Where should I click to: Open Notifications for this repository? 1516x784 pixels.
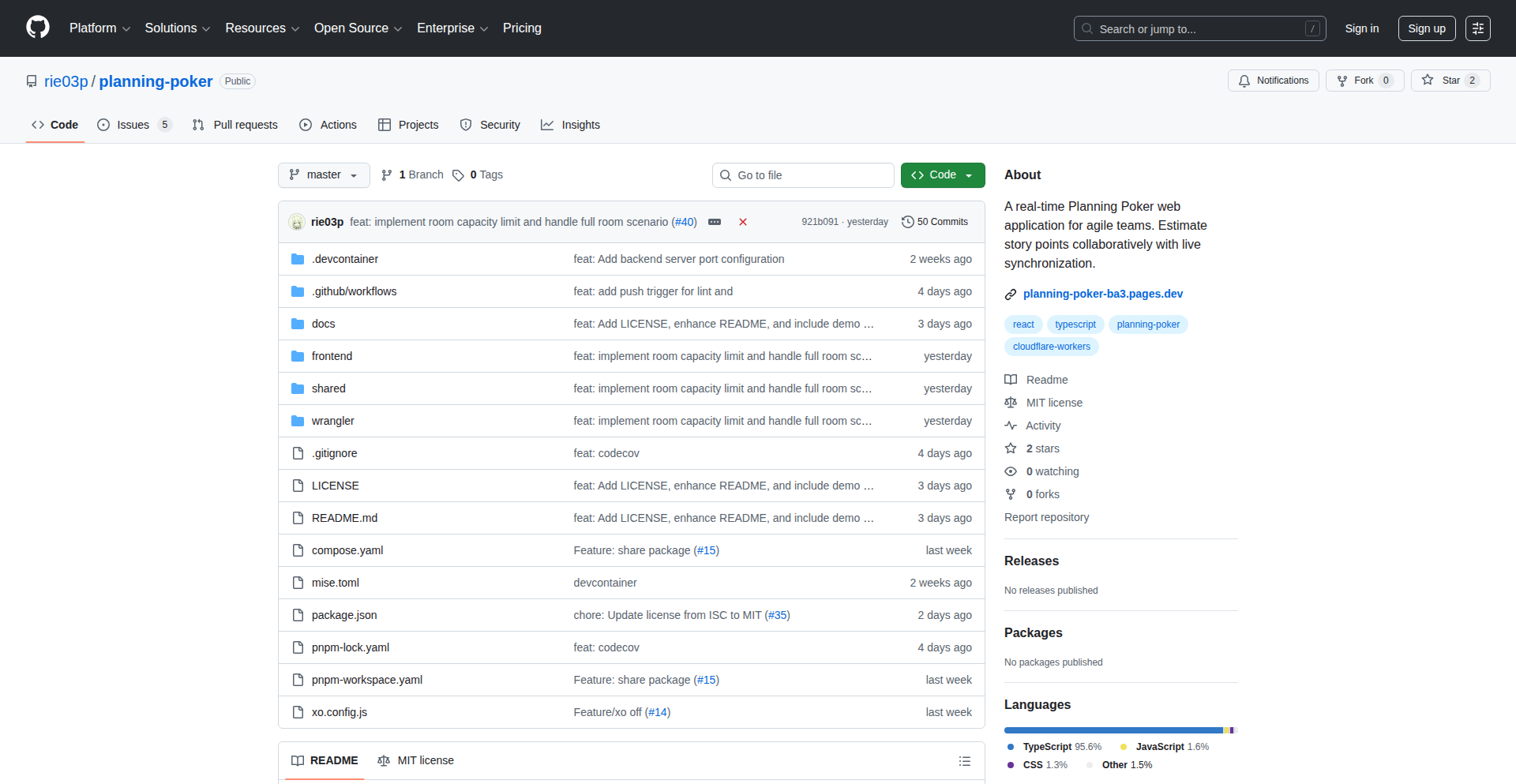pos(1273,81)
